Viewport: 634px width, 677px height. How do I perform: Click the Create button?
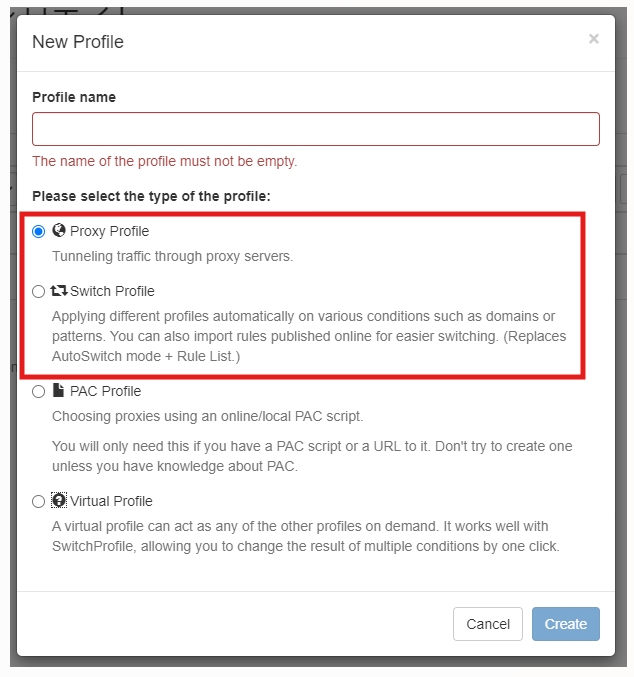click(566, 624)
